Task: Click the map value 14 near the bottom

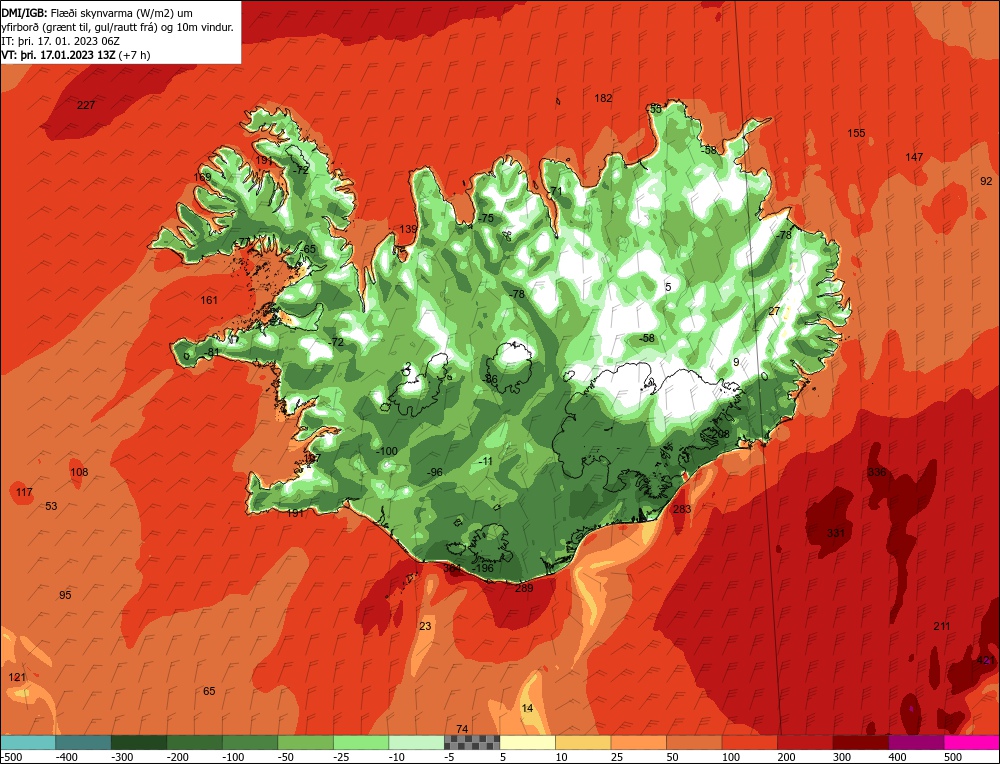Action: [x=527, y=709]
